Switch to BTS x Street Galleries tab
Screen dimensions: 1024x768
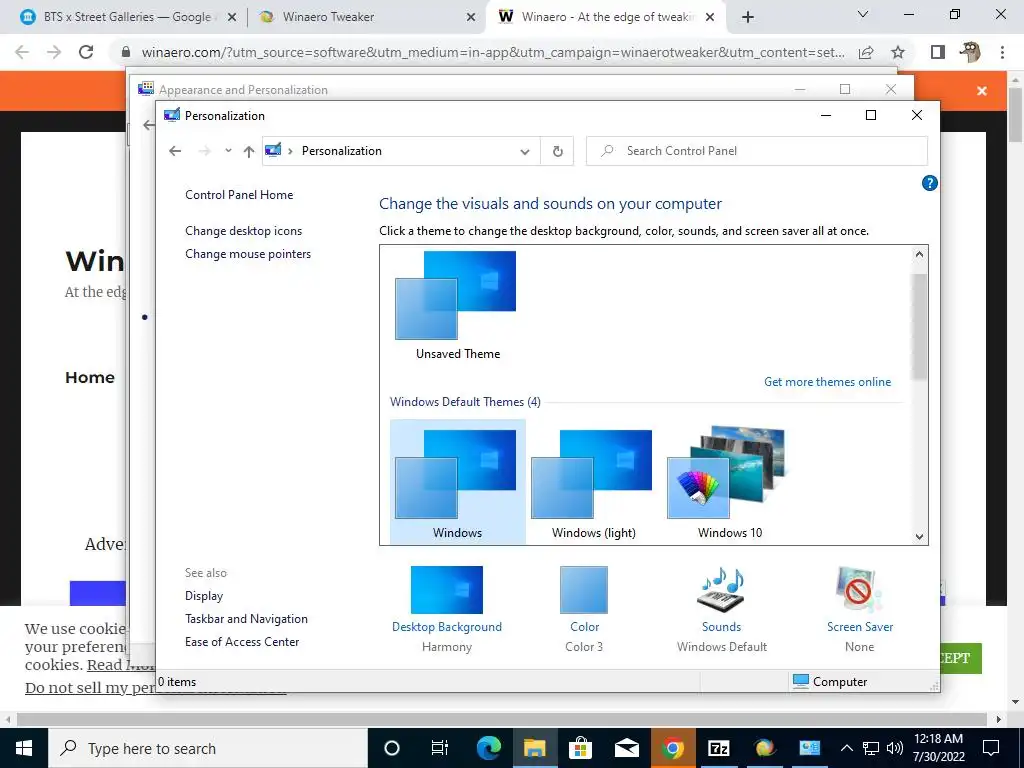pyautogui.click(x=127, y=17)
